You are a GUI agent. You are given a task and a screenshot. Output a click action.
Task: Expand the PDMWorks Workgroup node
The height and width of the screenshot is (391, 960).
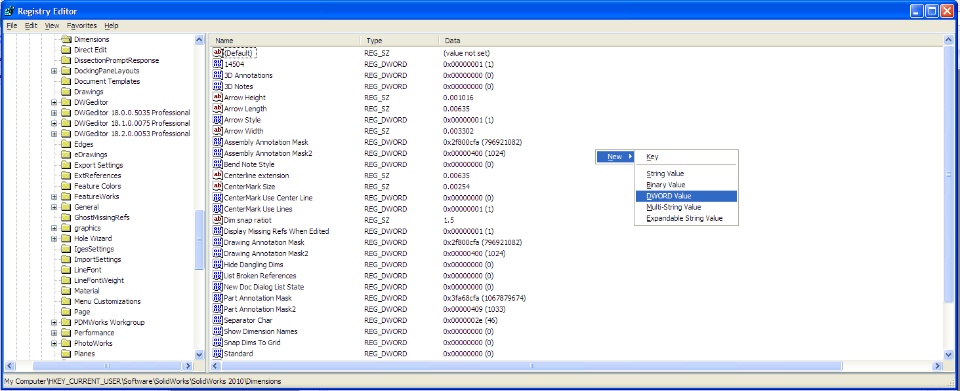tap(54, 322)
